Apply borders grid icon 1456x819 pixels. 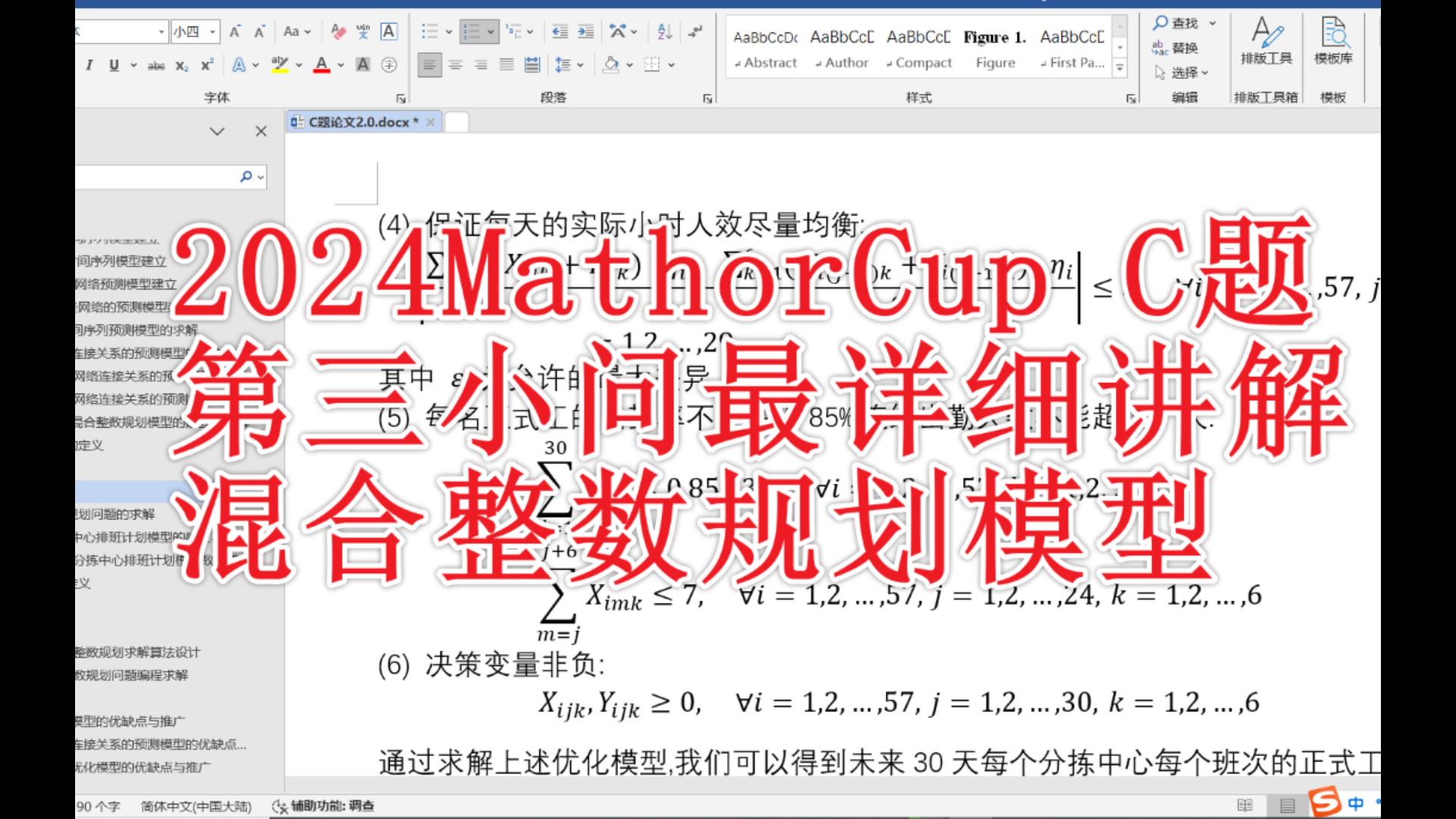click(x=652, y=65)
